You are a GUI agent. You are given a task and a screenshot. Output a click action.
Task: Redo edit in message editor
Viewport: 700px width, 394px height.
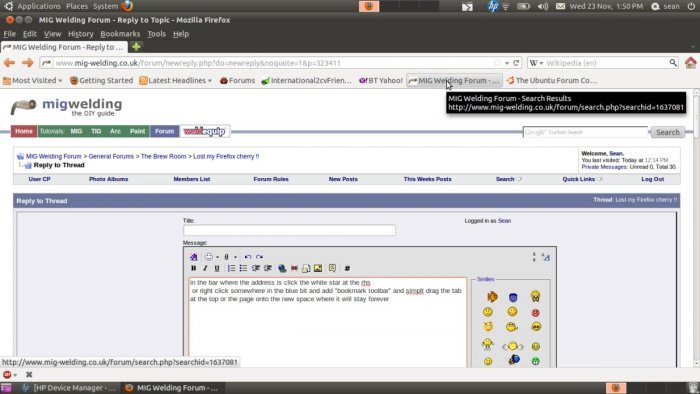(x=259, y=257)
